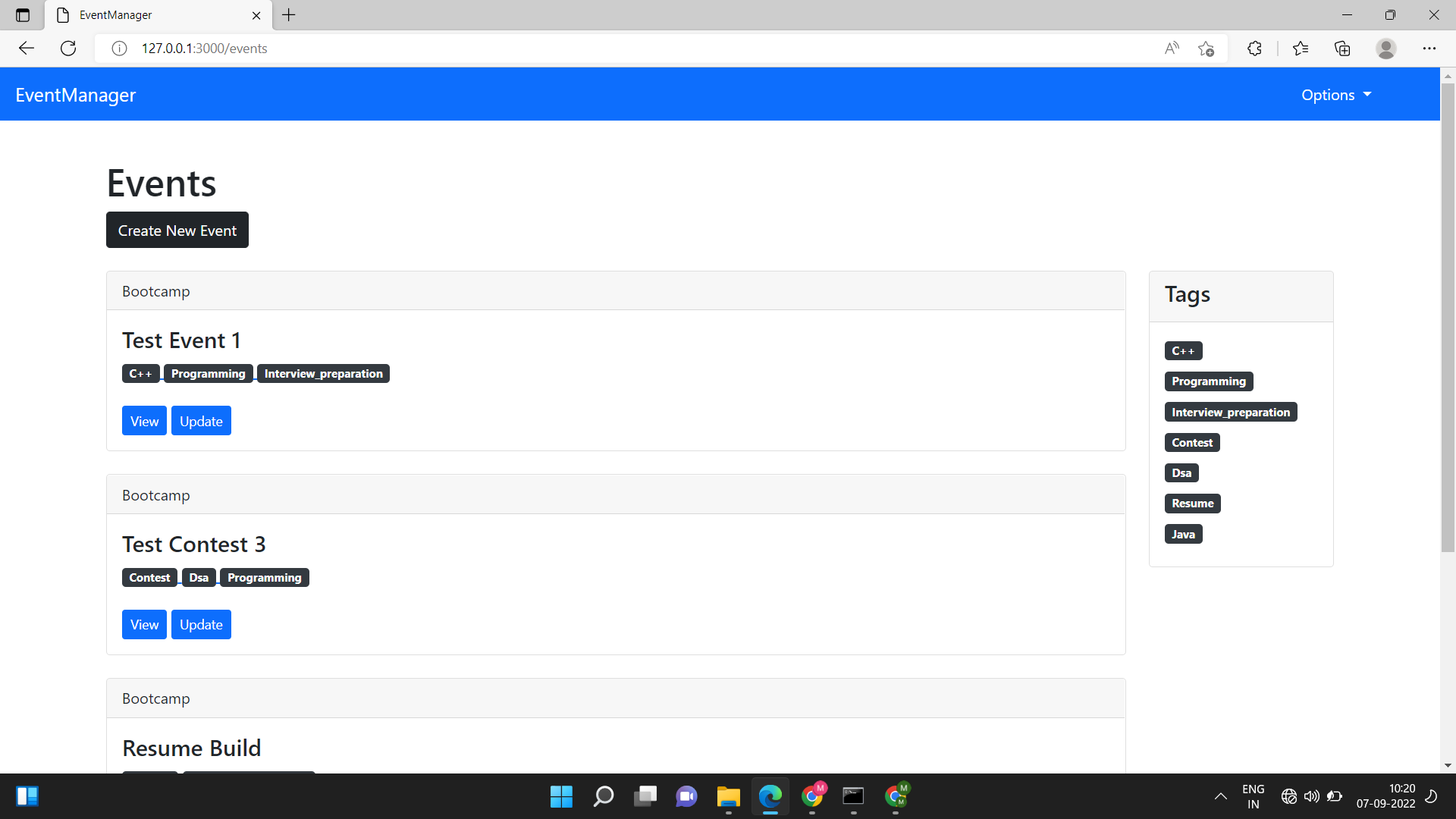Image resolution: width=1456 pixels, height=819 pixels.
Task: Toggle the Java tag filter
Action: (1183, 534)
